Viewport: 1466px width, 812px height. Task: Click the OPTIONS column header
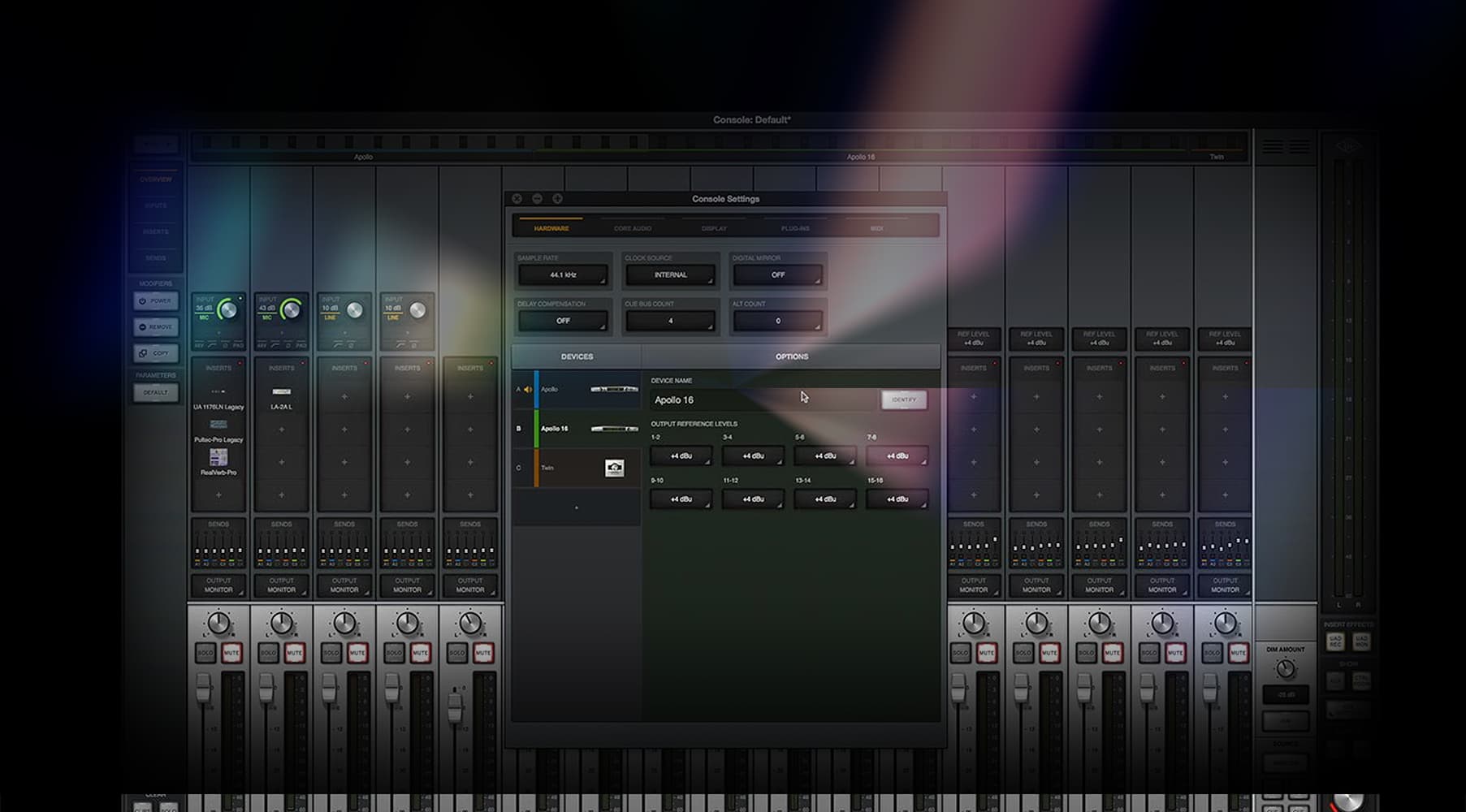[792, 356]
